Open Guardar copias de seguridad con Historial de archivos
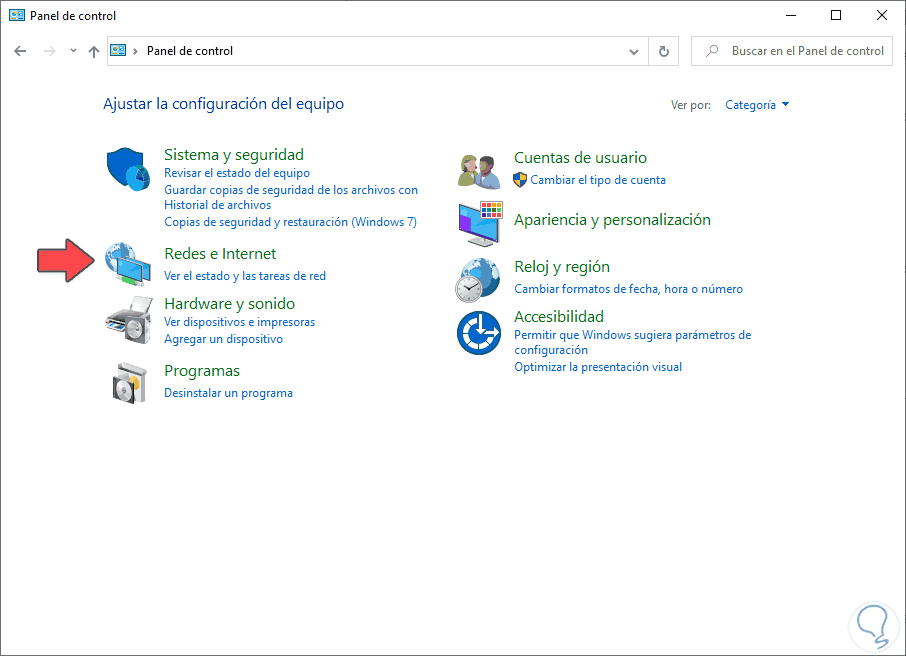The image size is (906, 656). click(x=291, y=197)
